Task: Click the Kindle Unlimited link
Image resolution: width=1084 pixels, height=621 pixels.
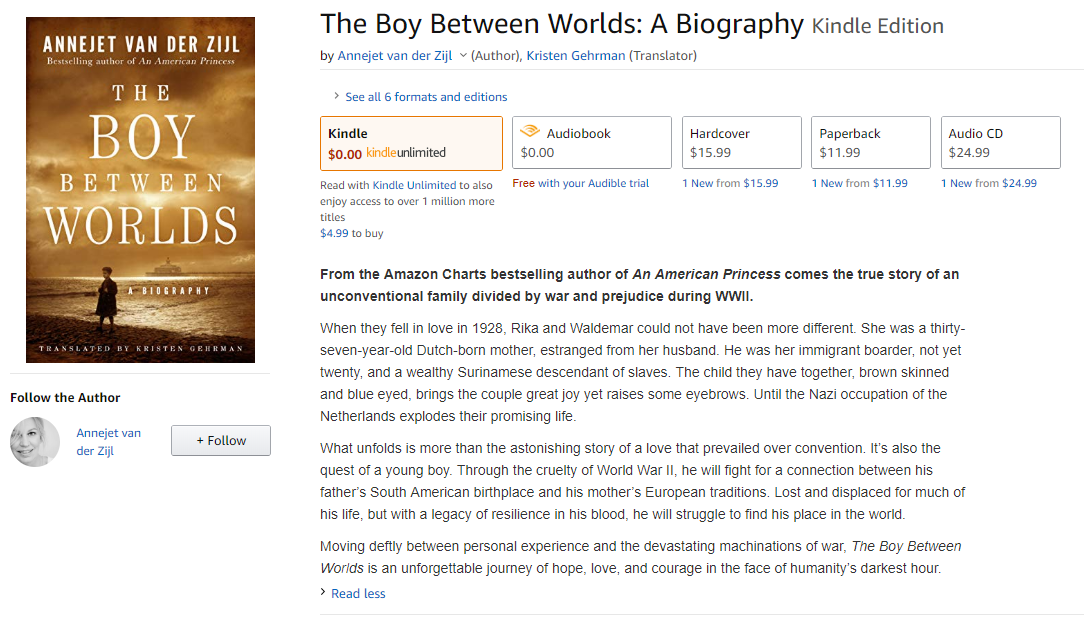Action: (414, 185)
